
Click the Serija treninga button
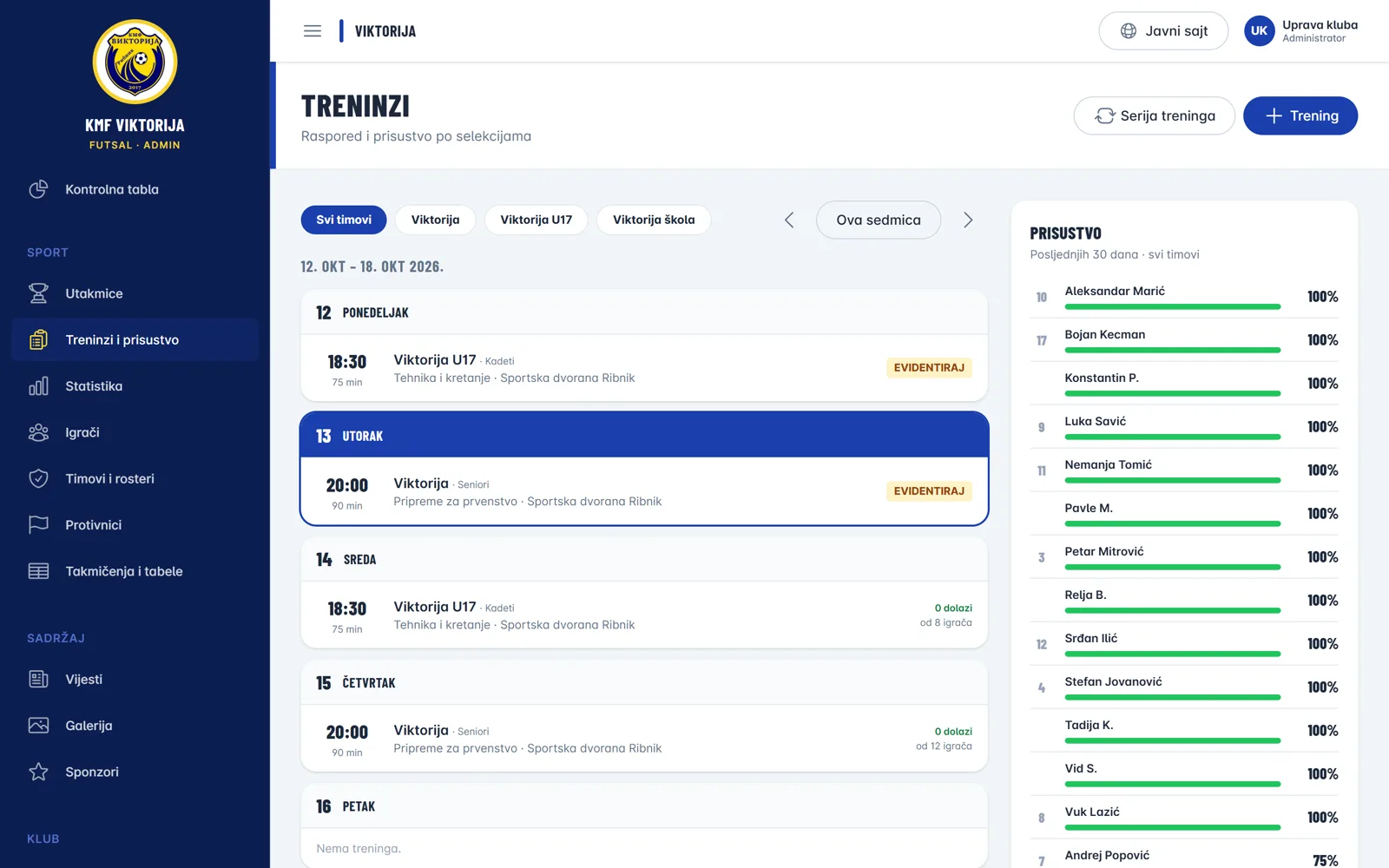pos(1155,115)
